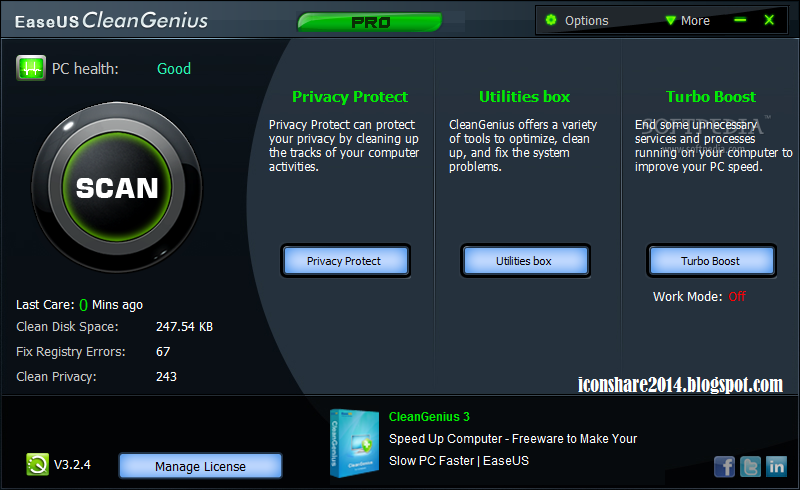Click the green PRO badge

tap(370, 22)
